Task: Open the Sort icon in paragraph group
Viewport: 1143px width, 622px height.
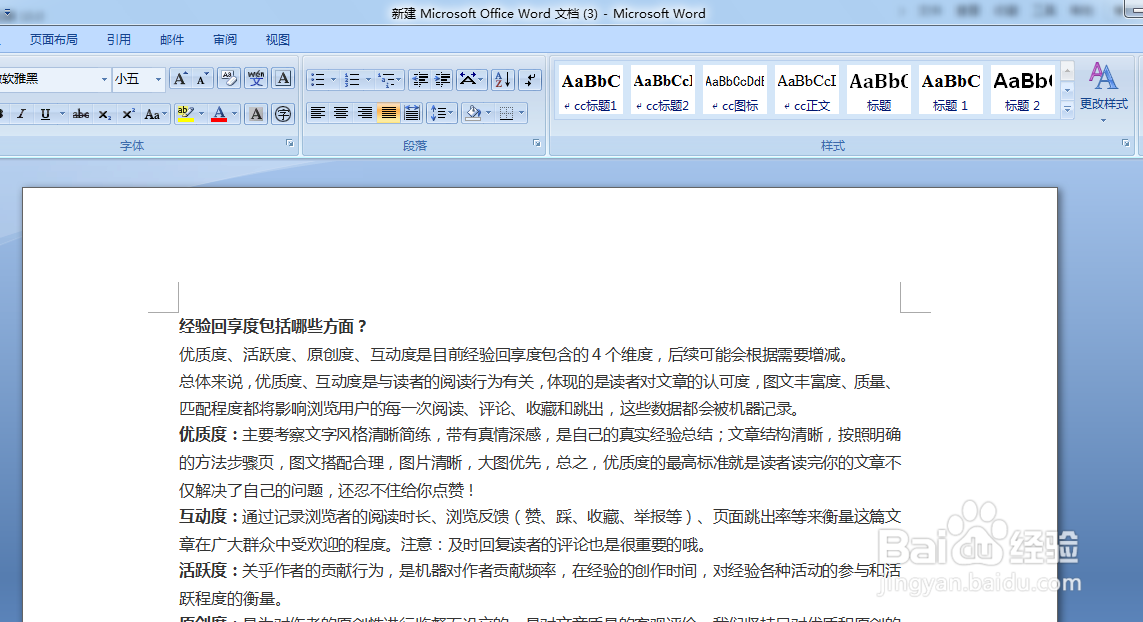Action: [x=503, y=81]
